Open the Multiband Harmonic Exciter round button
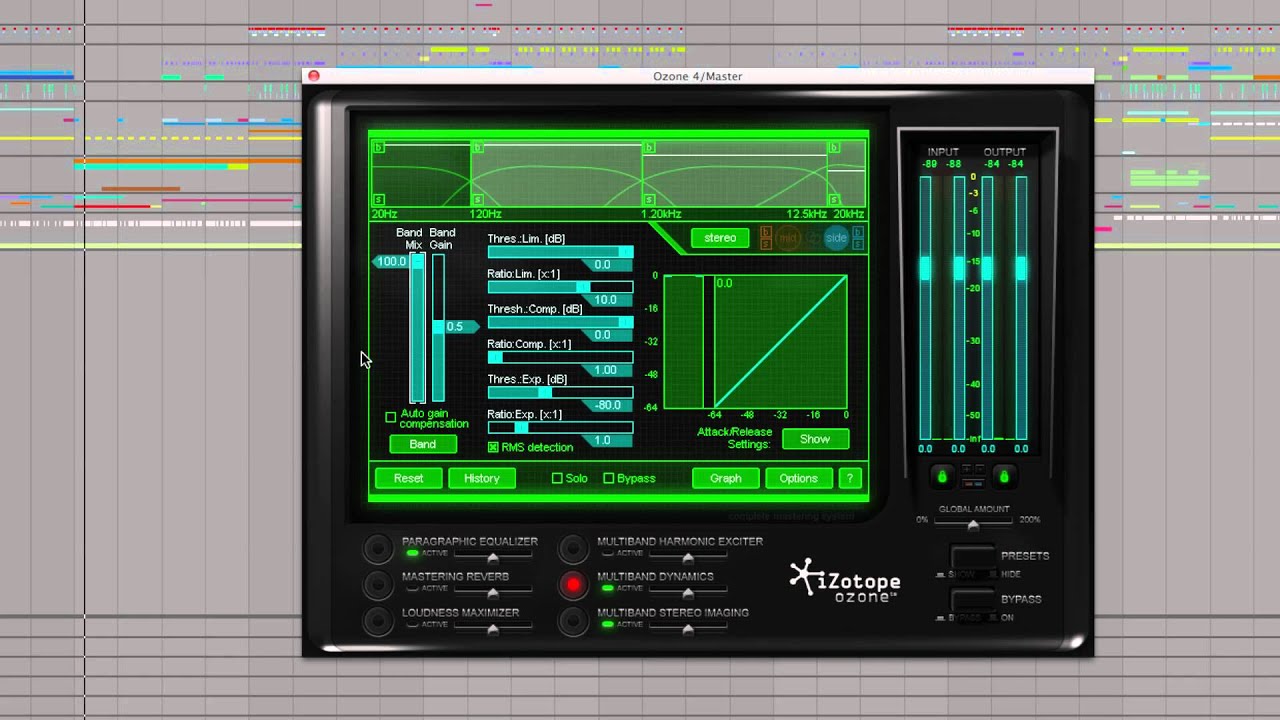Screen dimensions: 1280x720 (x=573, y=549)
